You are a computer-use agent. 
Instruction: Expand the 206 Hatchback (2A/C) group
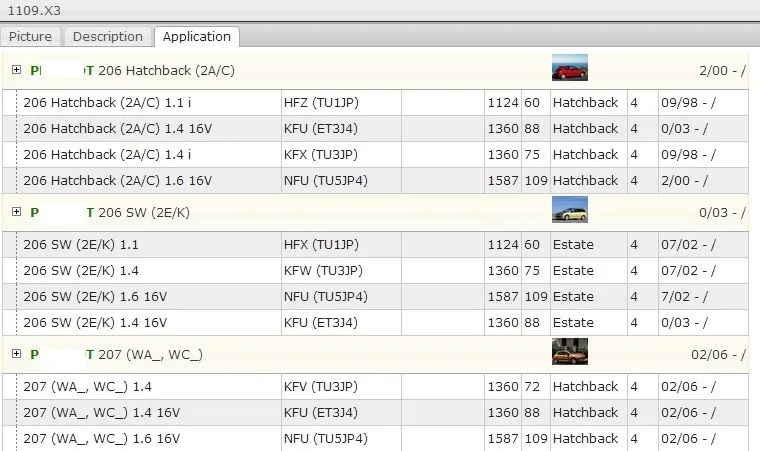(16, 70)
